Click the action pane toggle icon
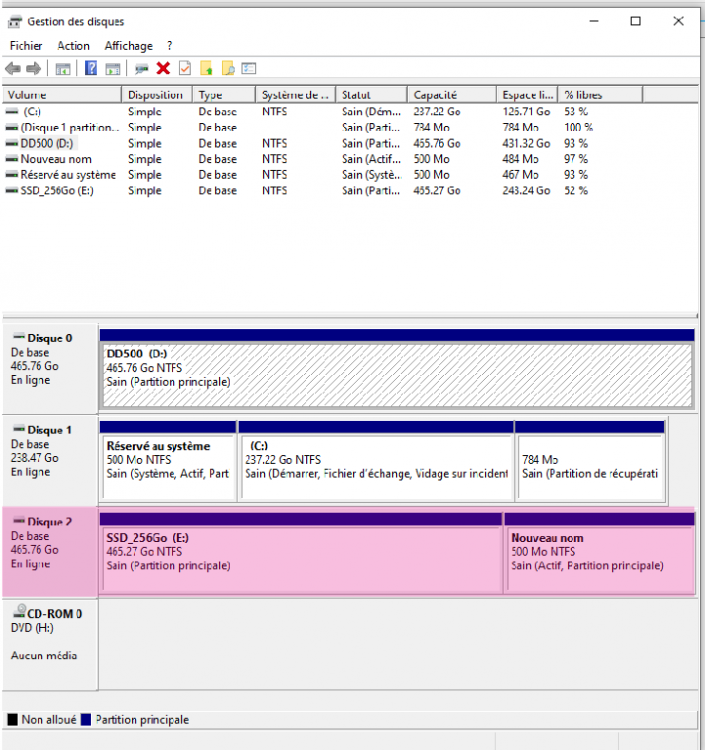 click(x=113, y=69)
